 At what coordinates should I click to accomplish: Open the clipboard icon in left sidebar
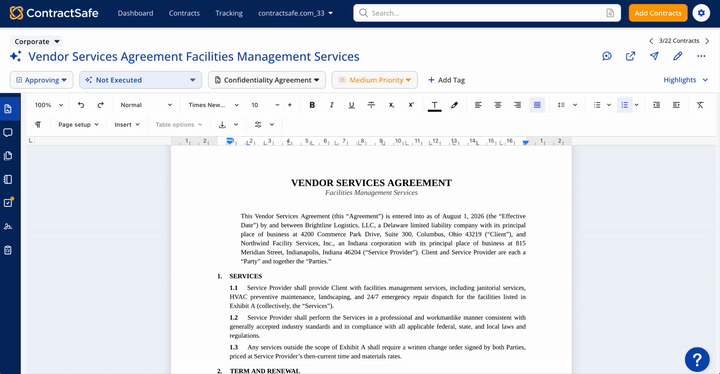tap(8, 250)
